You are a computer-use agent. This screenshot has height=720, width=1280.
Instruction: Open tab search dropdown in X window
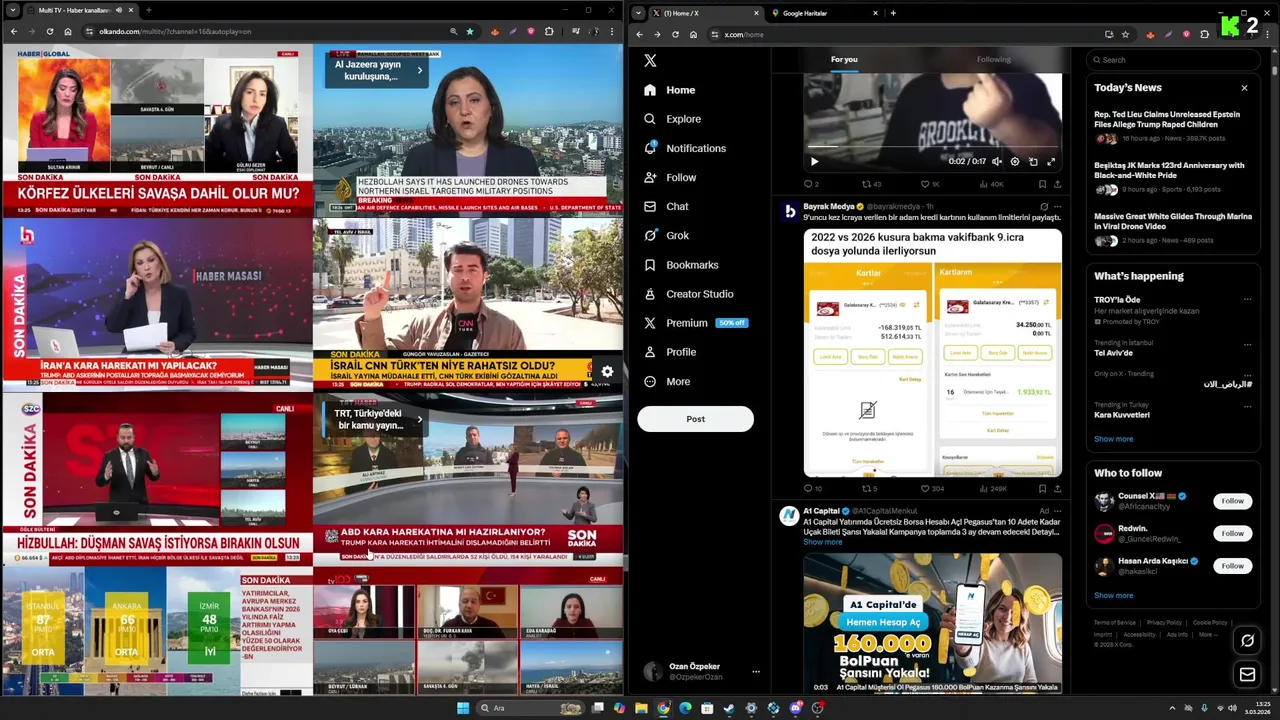(638, 13)
